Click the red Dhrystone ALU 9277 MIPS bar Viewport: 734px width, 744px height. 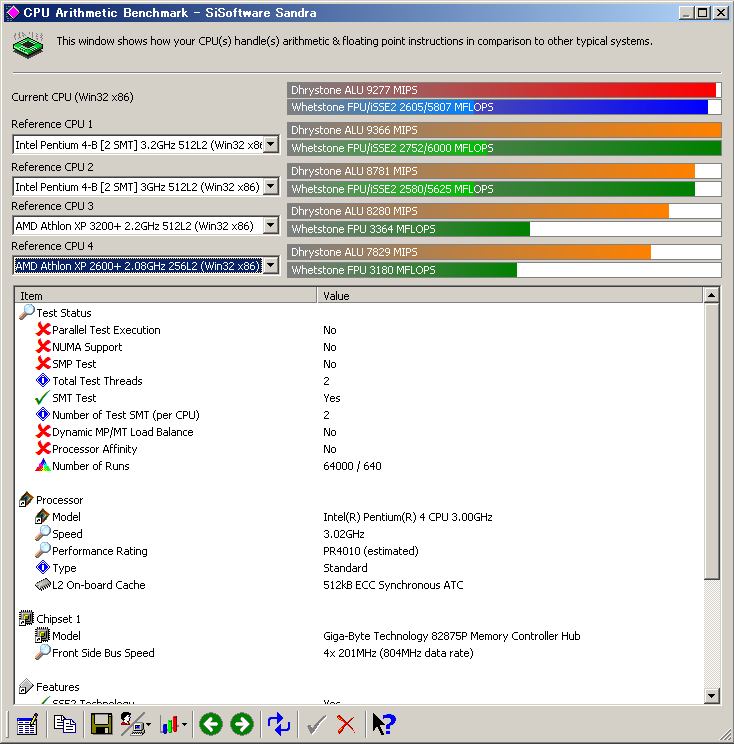tap(501, 90)
